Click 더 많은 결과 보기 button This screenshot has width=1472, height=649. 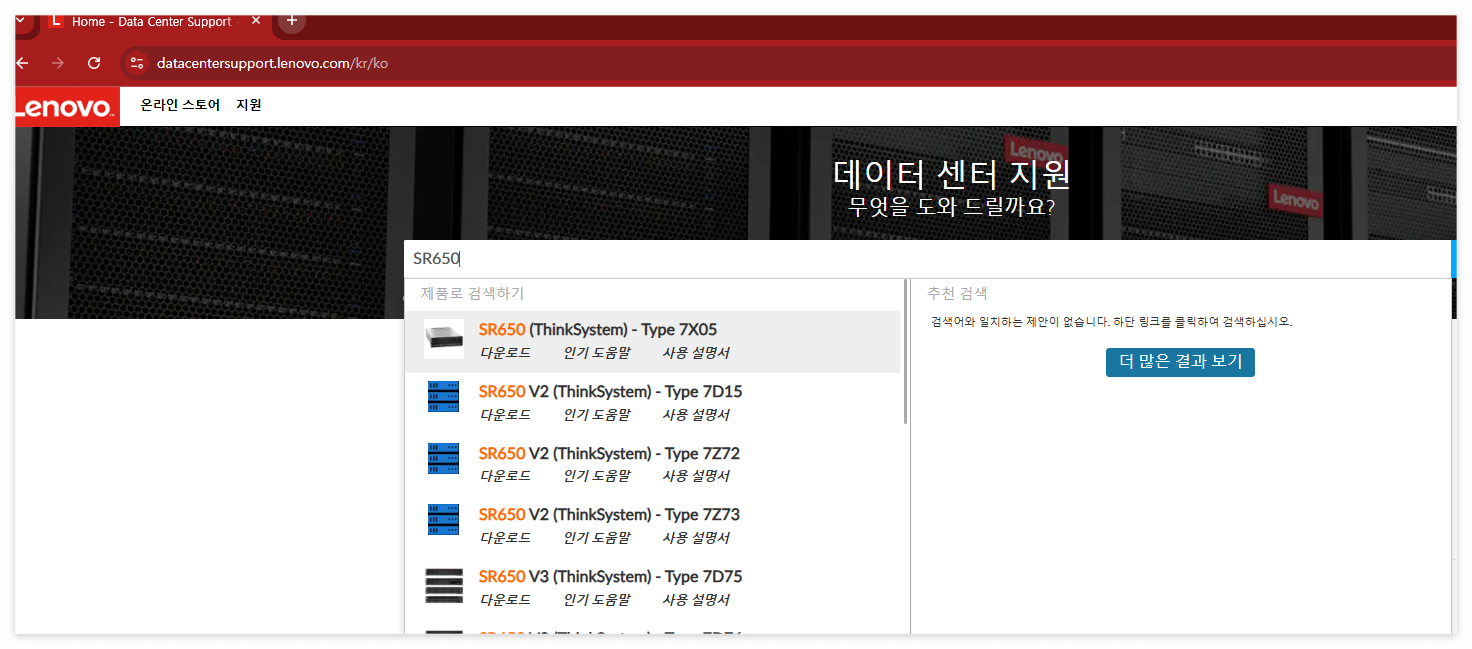pos(1180,362)
